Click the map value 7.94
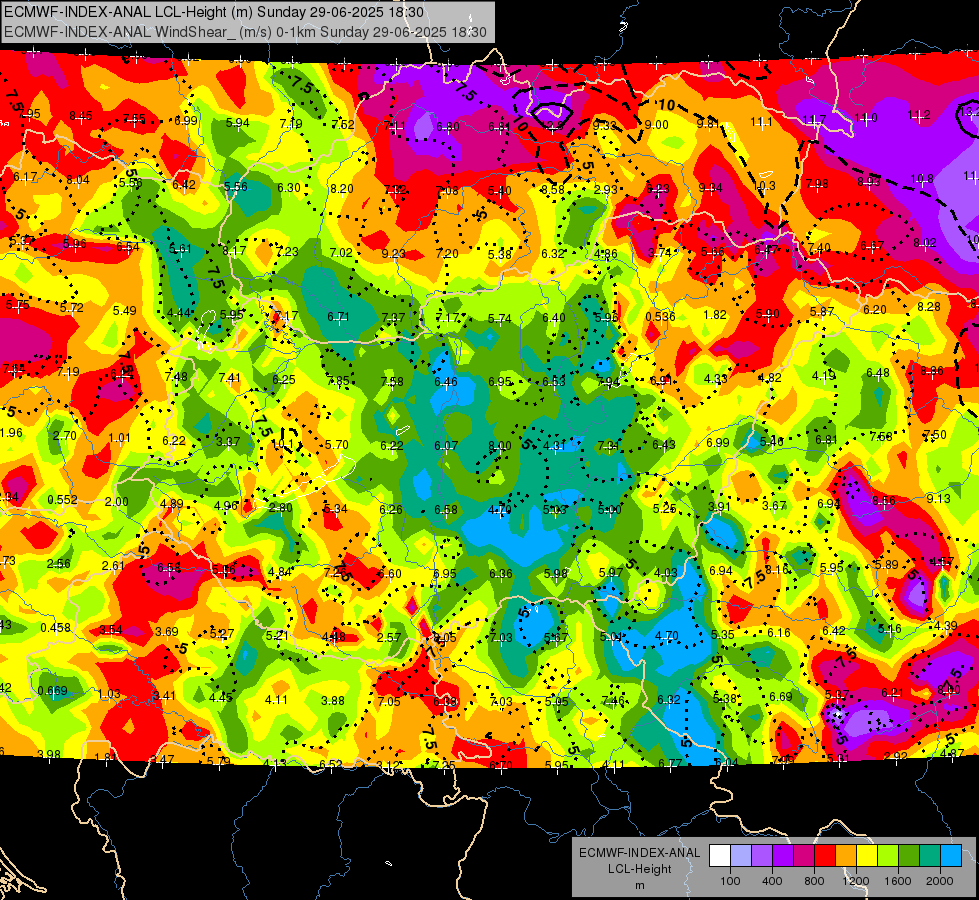The image size is (979, 900). point(608,381)
